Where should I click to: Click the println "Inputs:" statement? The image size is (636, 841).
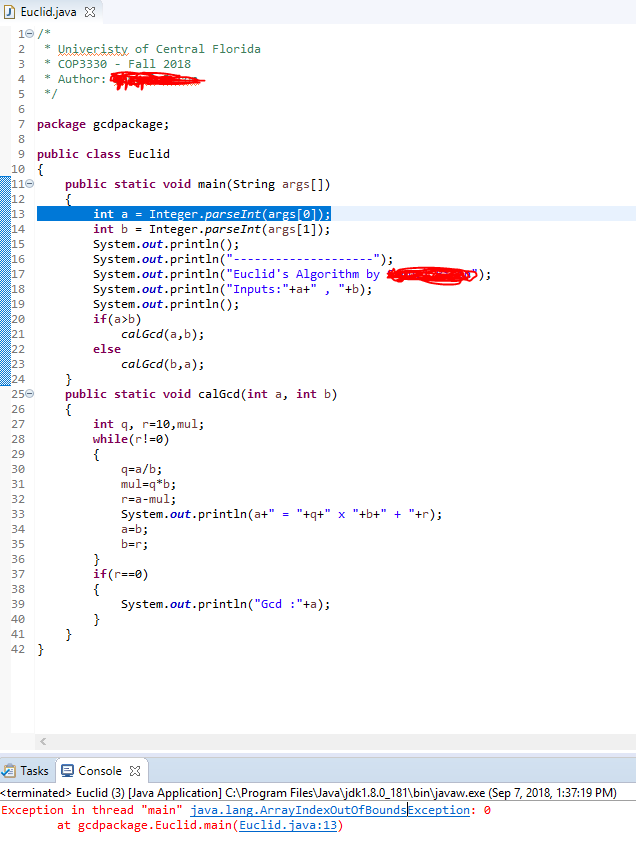(233, 289)
